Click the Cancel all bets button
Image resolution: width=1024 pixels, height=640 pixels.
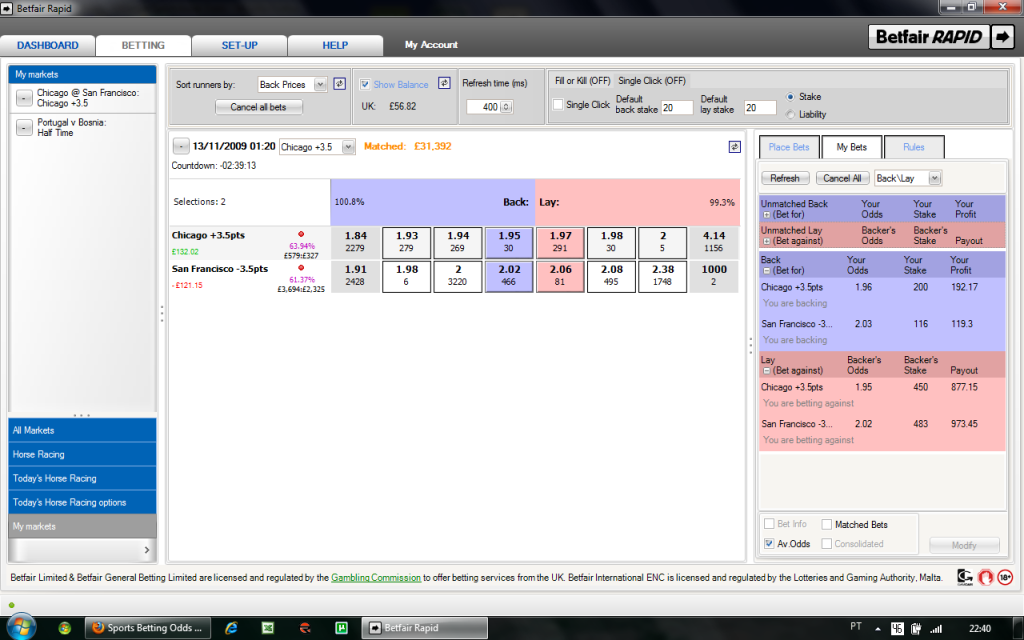click(x=259, y=107)
